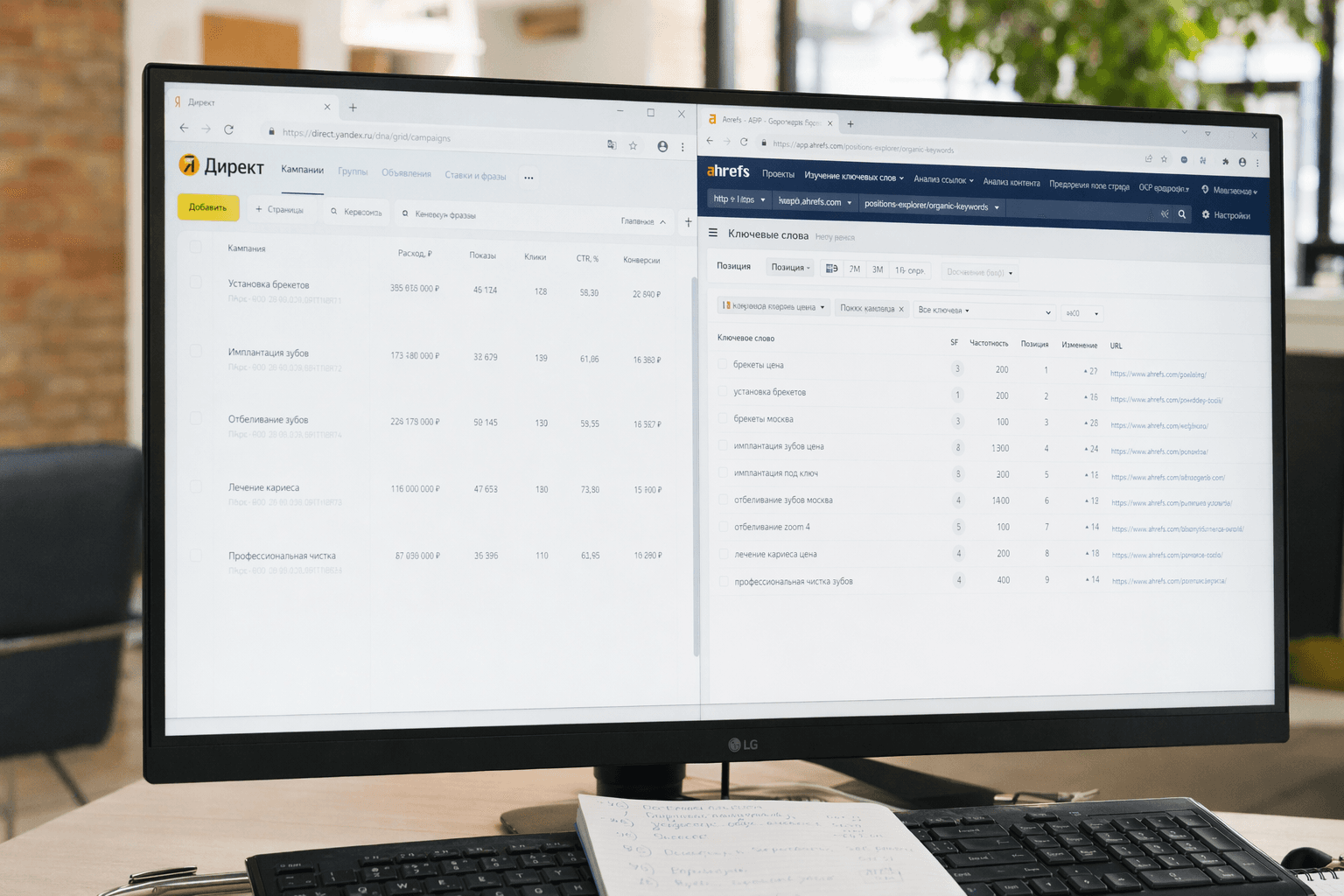Click the ahrefs logo

coord(728,171)
